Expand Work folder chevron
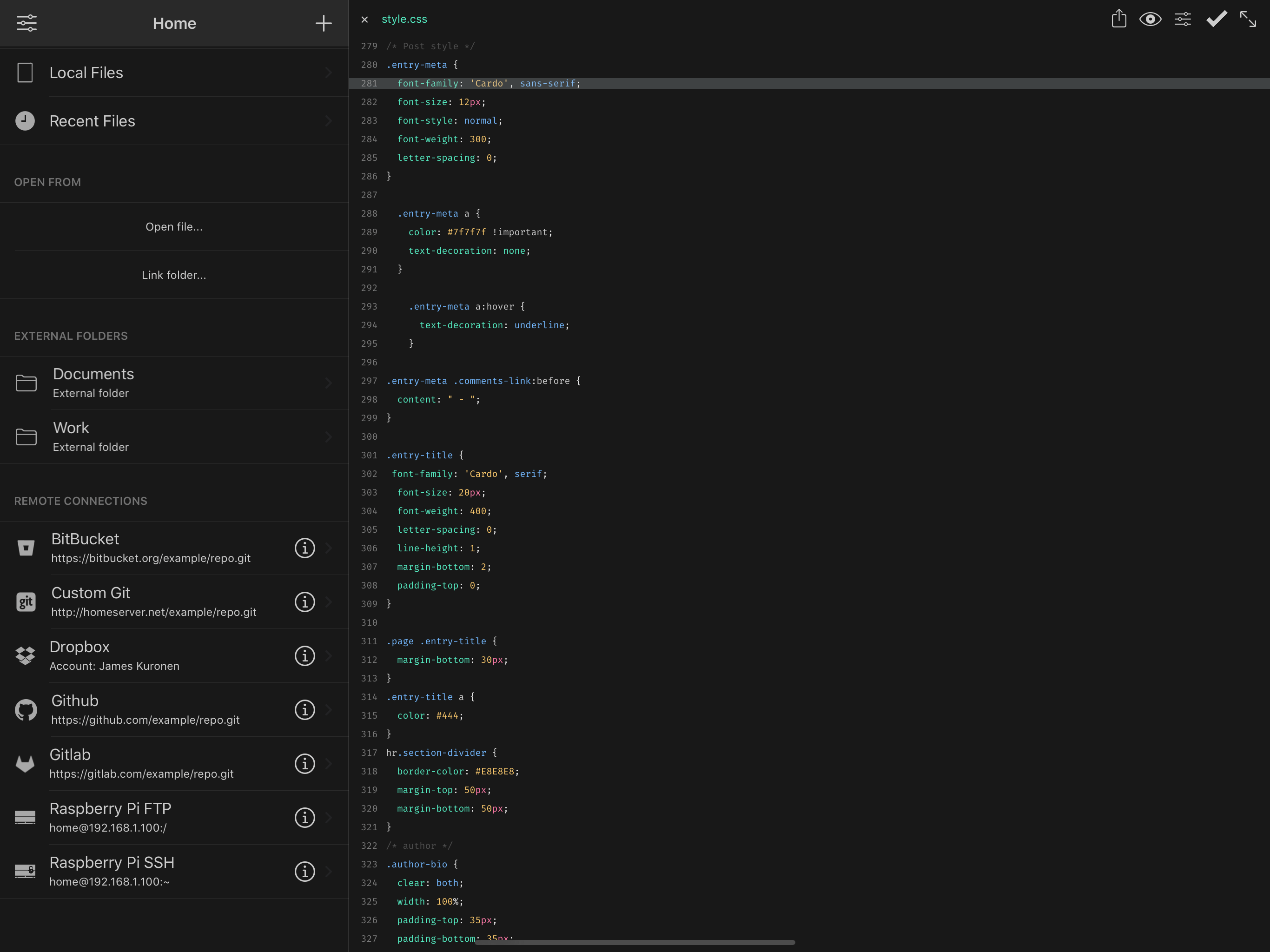Image resolution: width=1270 pixels, height=952 pixels. point(329,436)
